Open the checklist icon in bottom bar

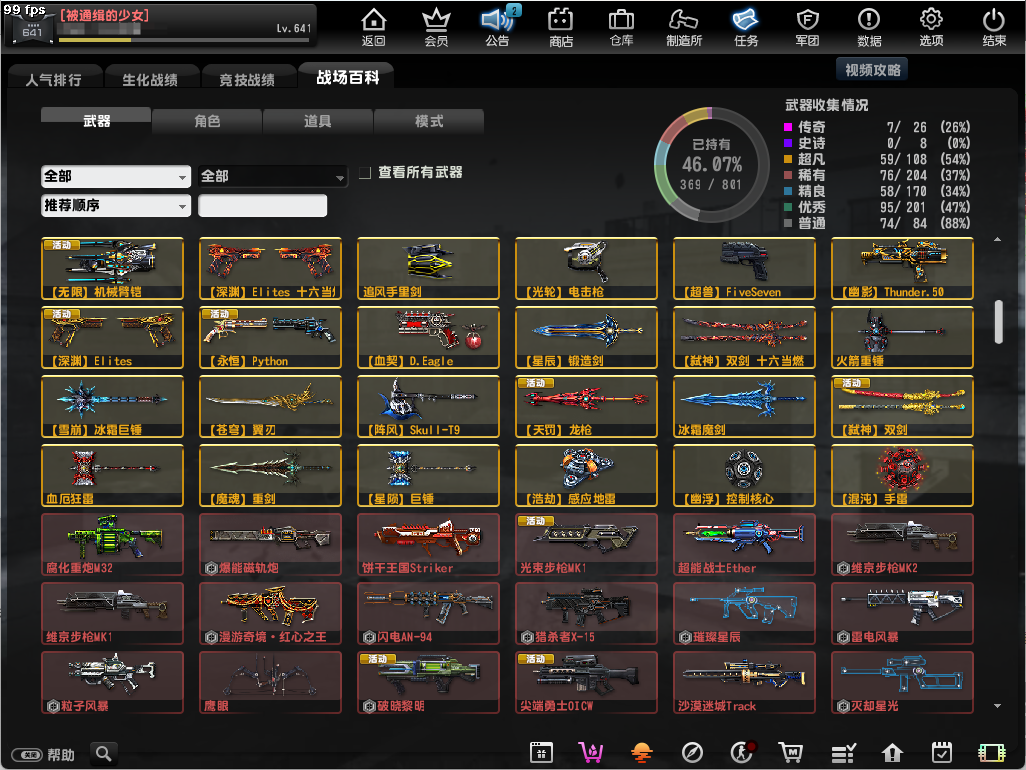click(843, 754)
